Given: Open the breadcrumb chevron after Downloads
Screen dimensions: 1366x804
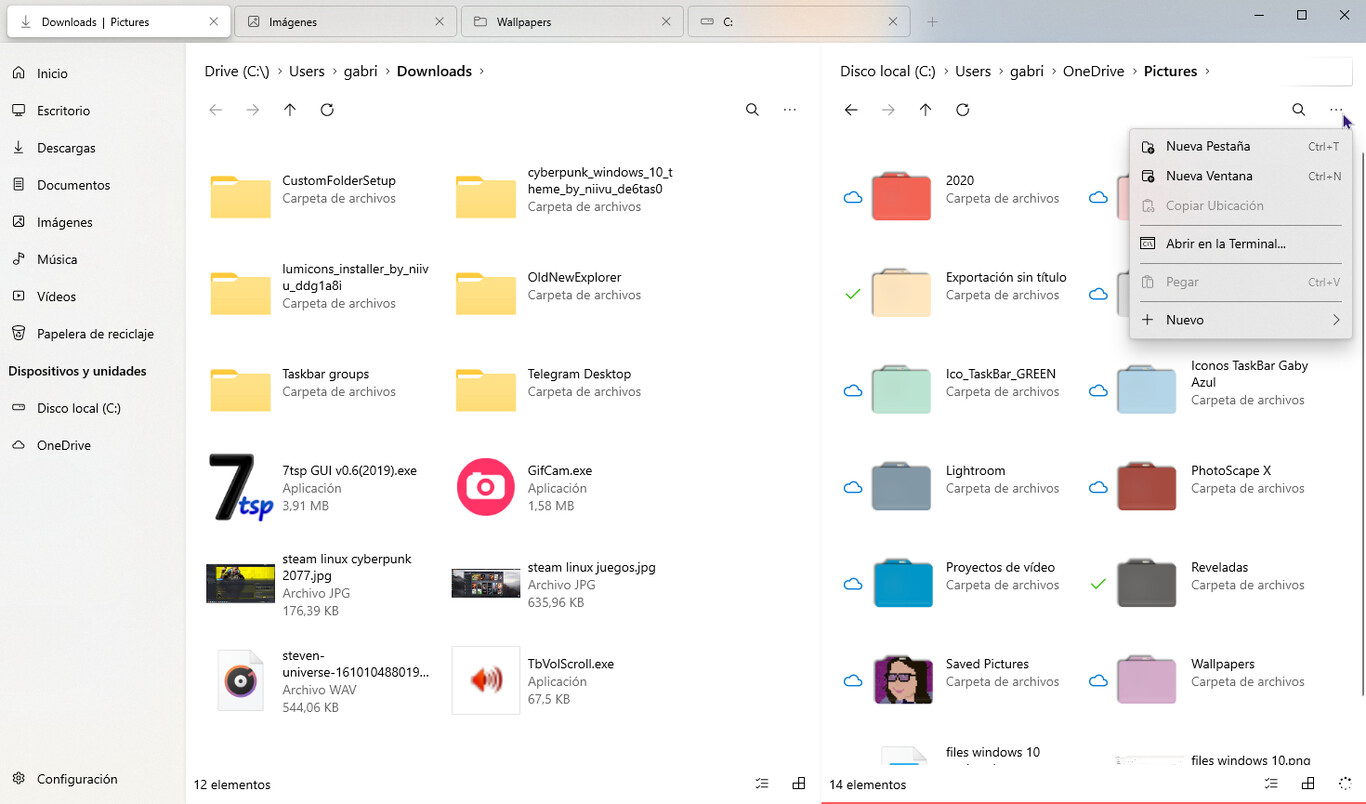Looking at the screenshot, I should (x=481, y=71).
